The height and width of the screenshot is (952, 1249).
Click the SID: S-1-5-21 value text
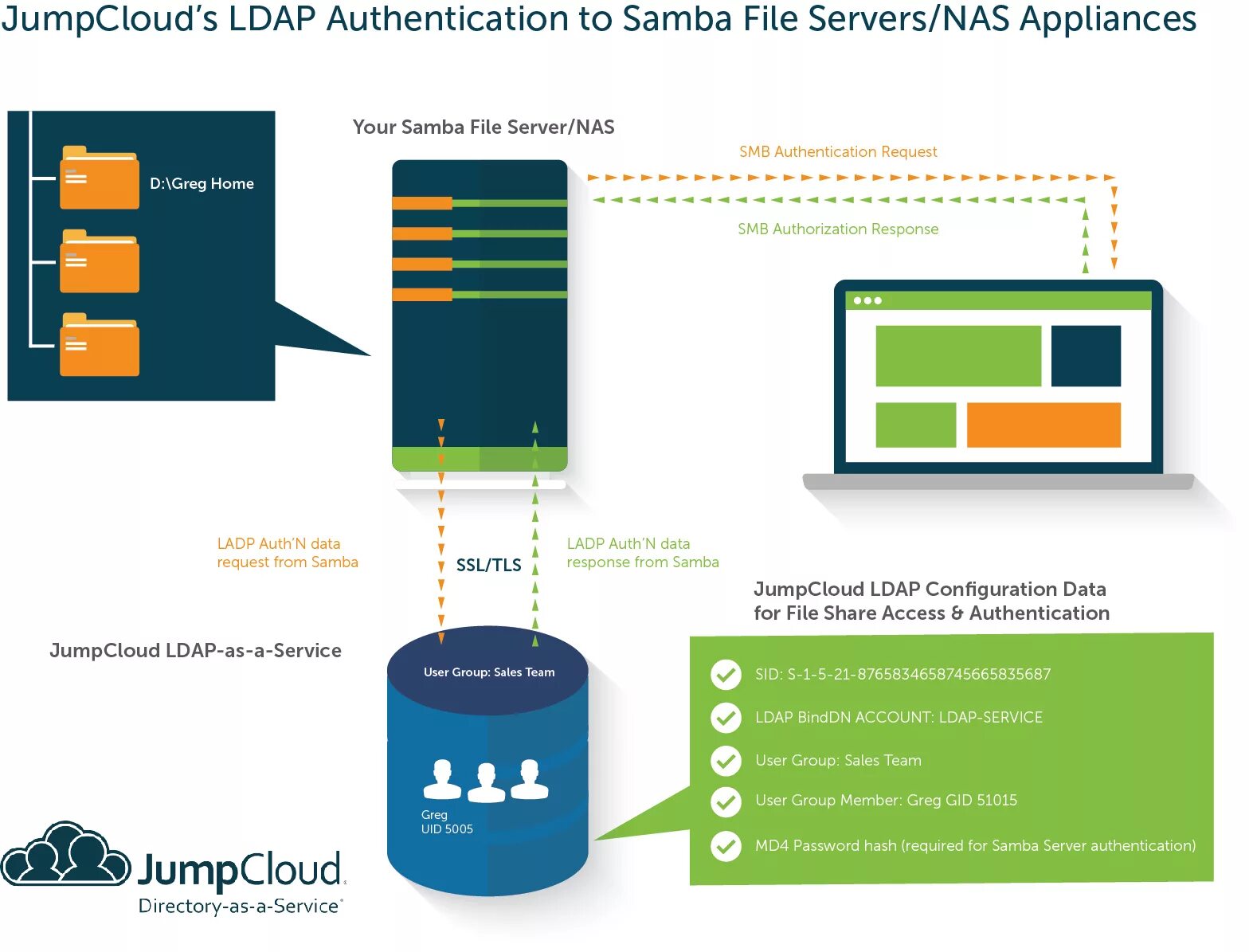pos(902,675)
